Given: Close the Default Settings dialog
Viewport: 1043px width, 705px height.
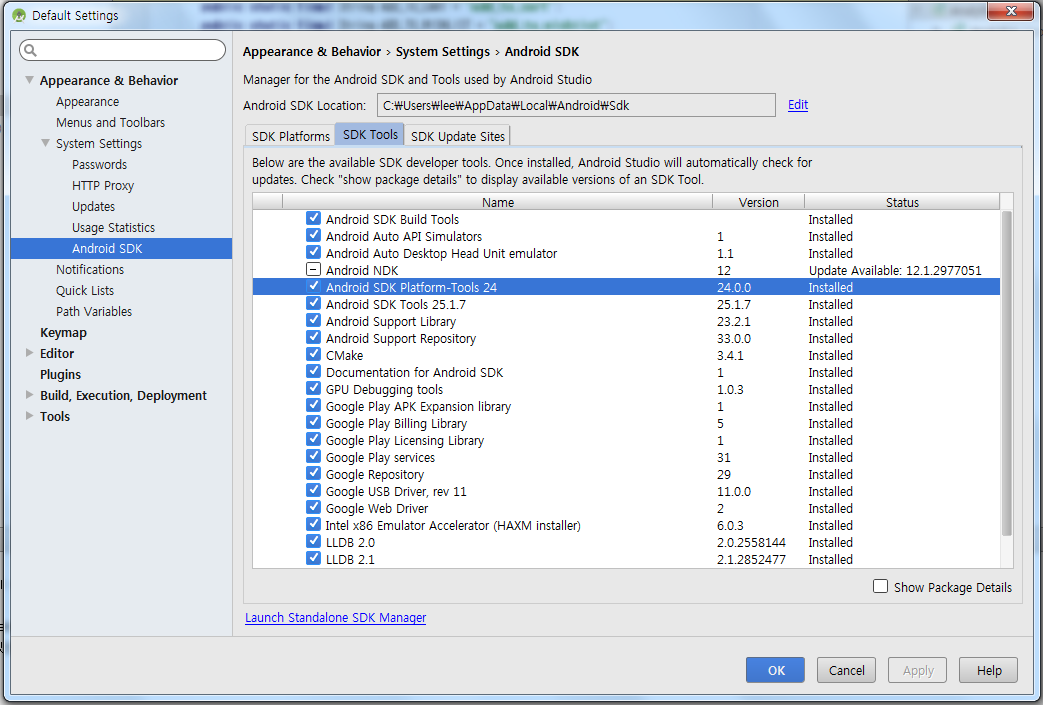Looking at the screenshot, I should tap(1010, 11).
